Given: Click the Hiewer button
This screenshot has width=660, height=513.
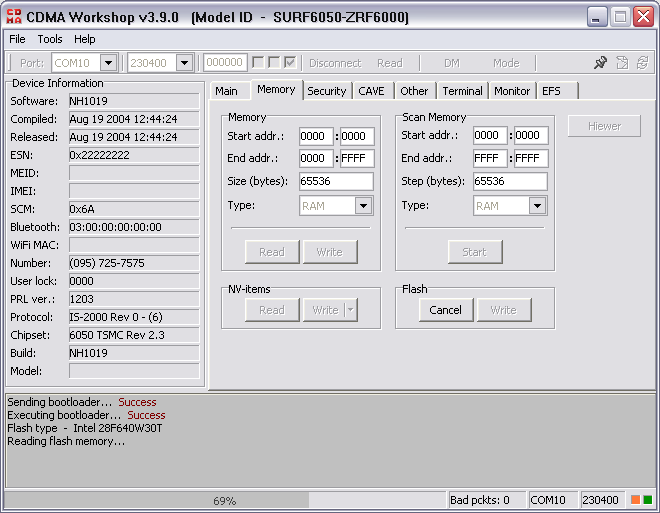Looking at the screenshot, I should tap(604, 126).
